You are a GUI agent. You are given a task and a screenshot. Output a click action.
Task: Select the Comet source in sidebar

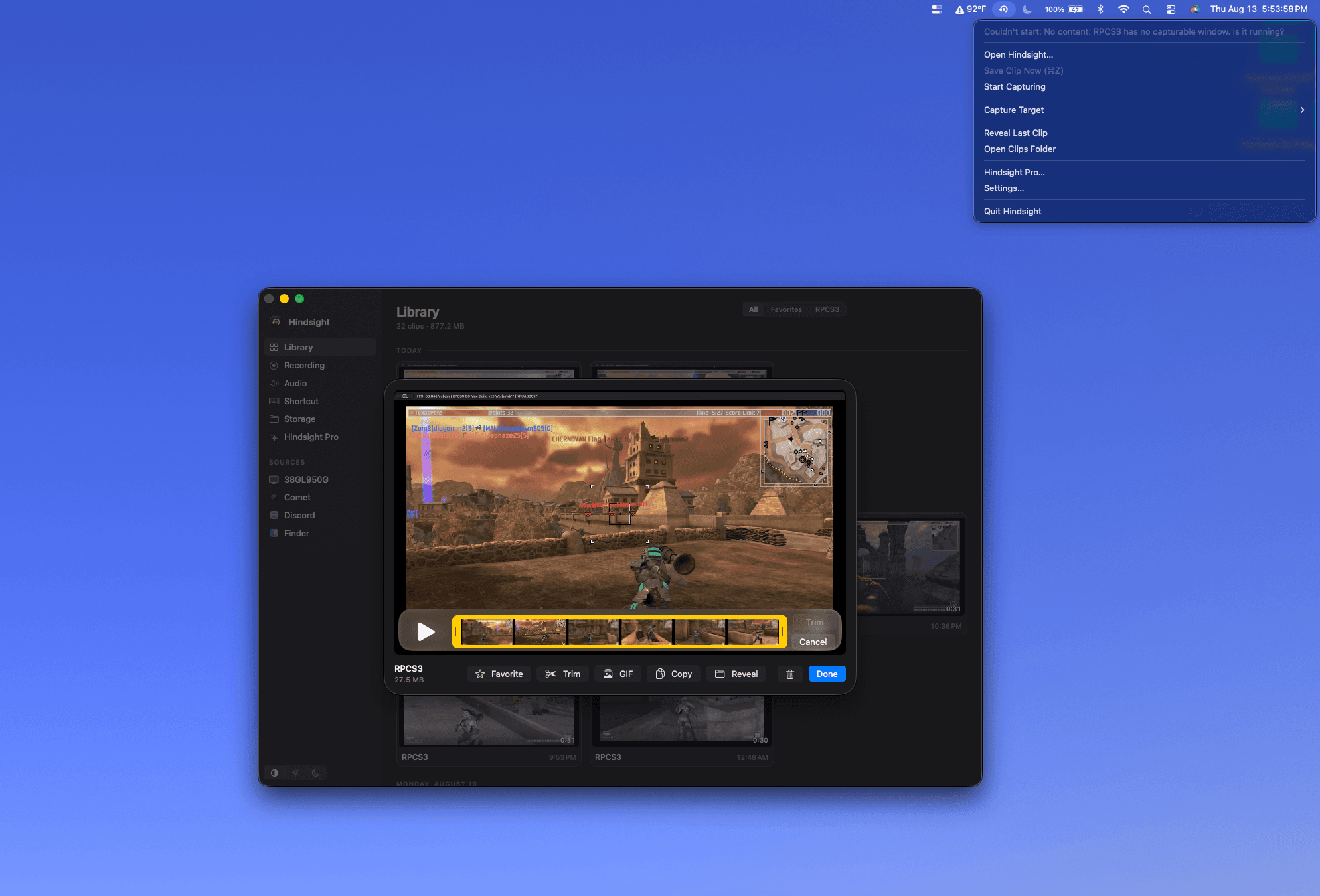pos(320,497)
